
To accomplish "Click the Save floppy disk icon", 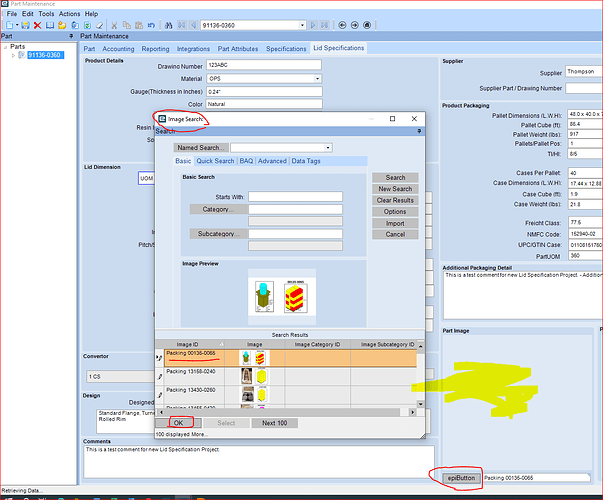I will coord(25,25).
